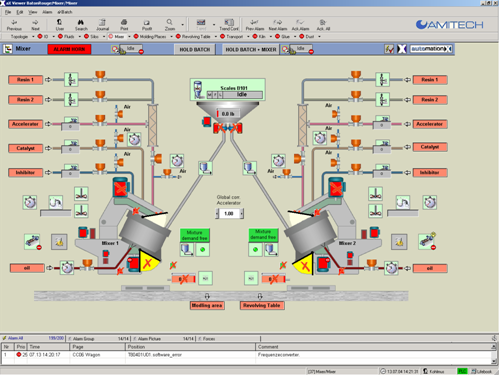
Task: Open the Search binoculars tool
Action: [81, 25]
